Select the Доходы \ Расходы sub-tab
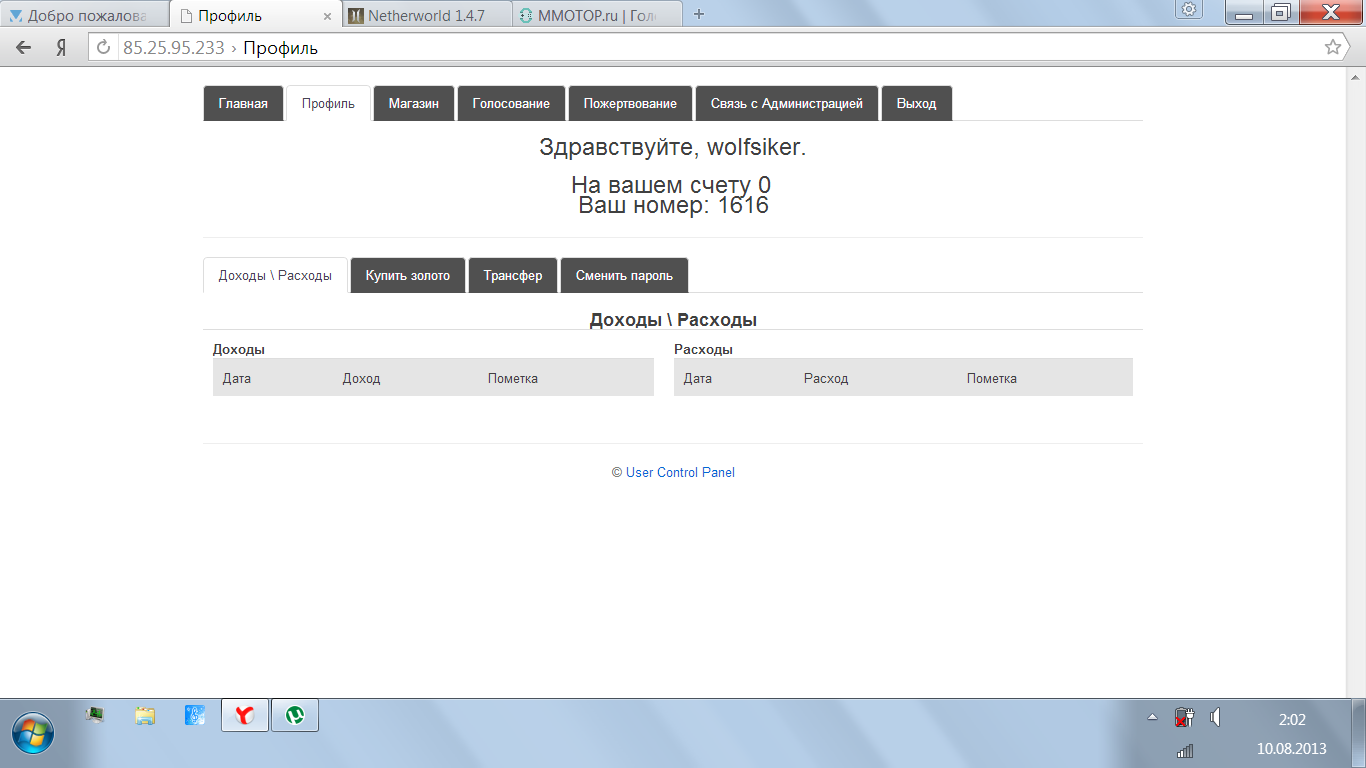This screenshot has width=1366, height=768. pyautogui.click(x=275, y=275)
